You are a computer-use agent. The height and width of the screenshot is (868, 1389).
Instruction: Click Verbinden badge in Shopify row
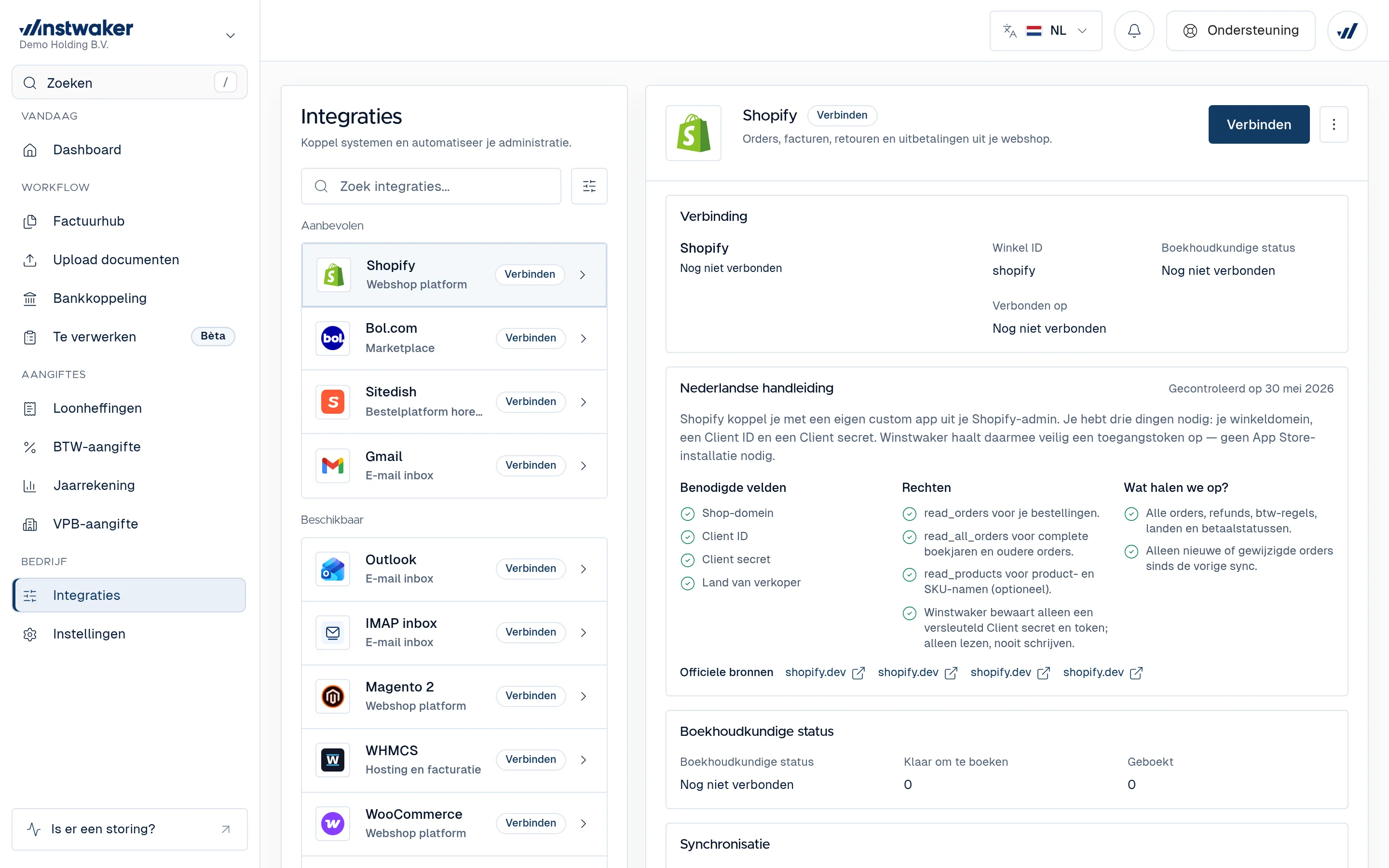click(x=530, y=274)
